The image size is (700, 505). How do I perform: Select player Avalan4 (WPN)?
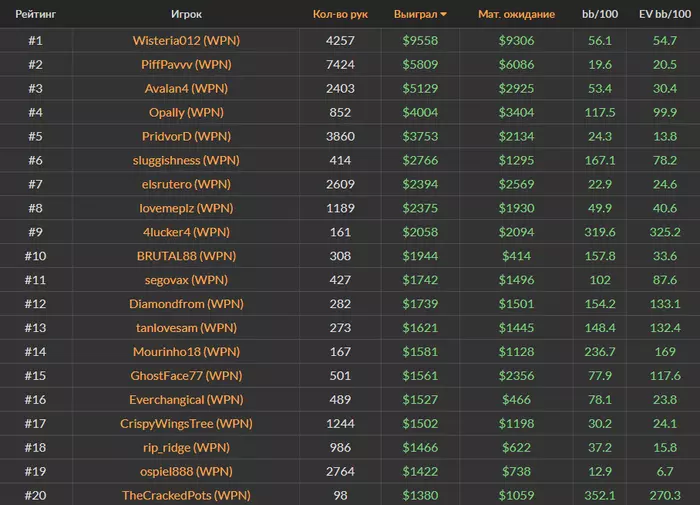click(186, 88)
